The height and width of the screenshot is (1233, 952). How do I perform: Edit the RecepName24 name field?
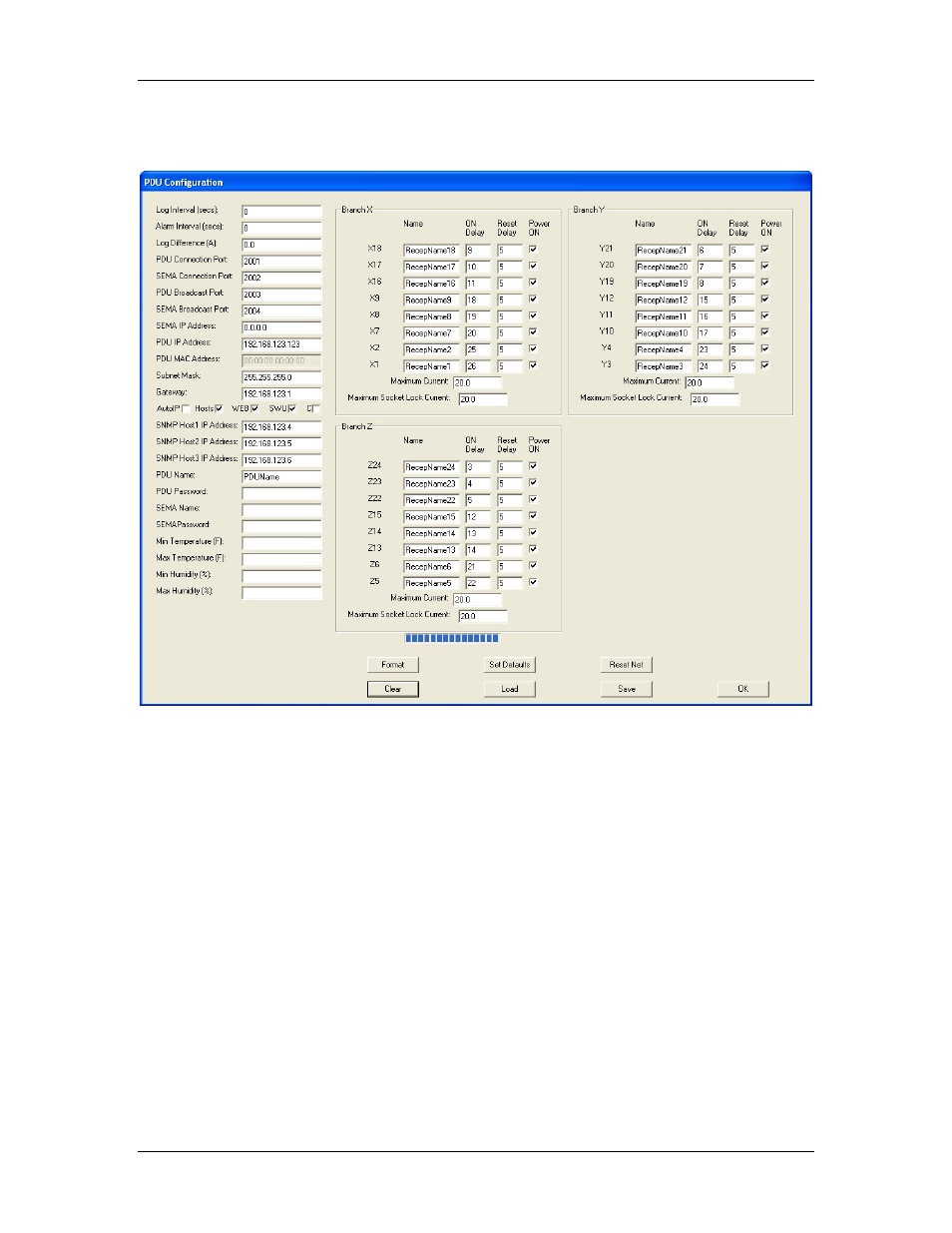pyautogui.click(x=431, y=467)
